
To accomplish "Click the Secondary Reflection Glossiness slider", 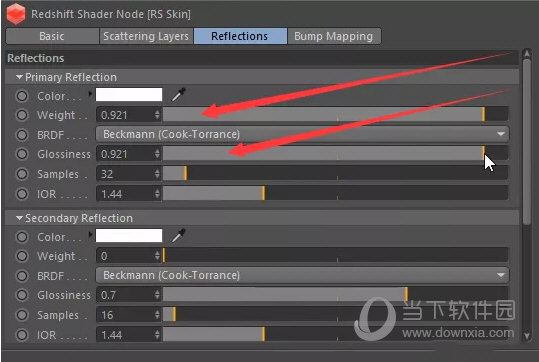I will point(336,294).
